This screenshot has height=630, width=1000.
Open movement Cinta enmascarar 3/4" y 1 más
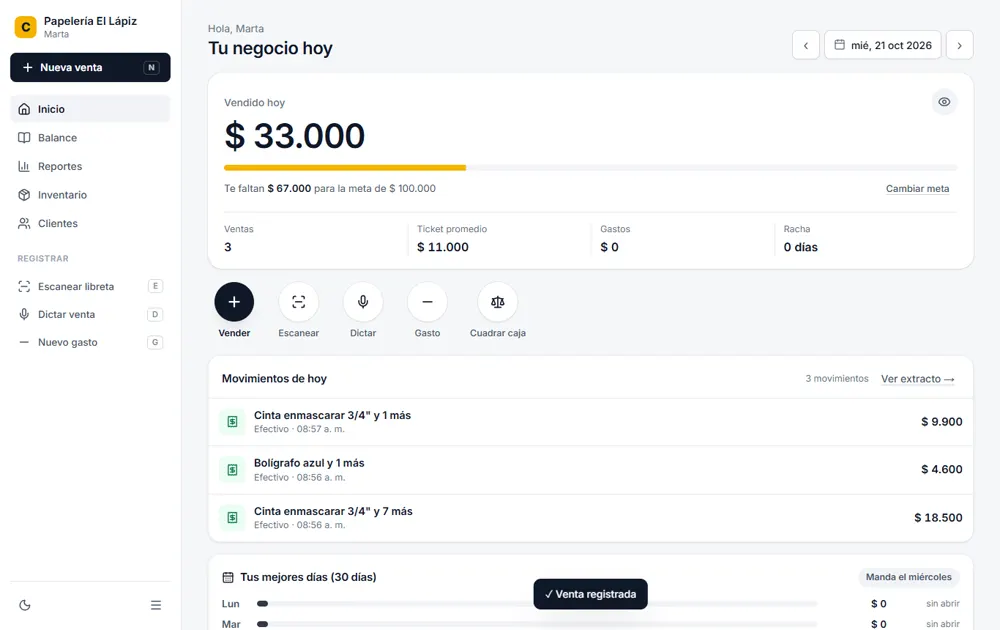point(591,421)
